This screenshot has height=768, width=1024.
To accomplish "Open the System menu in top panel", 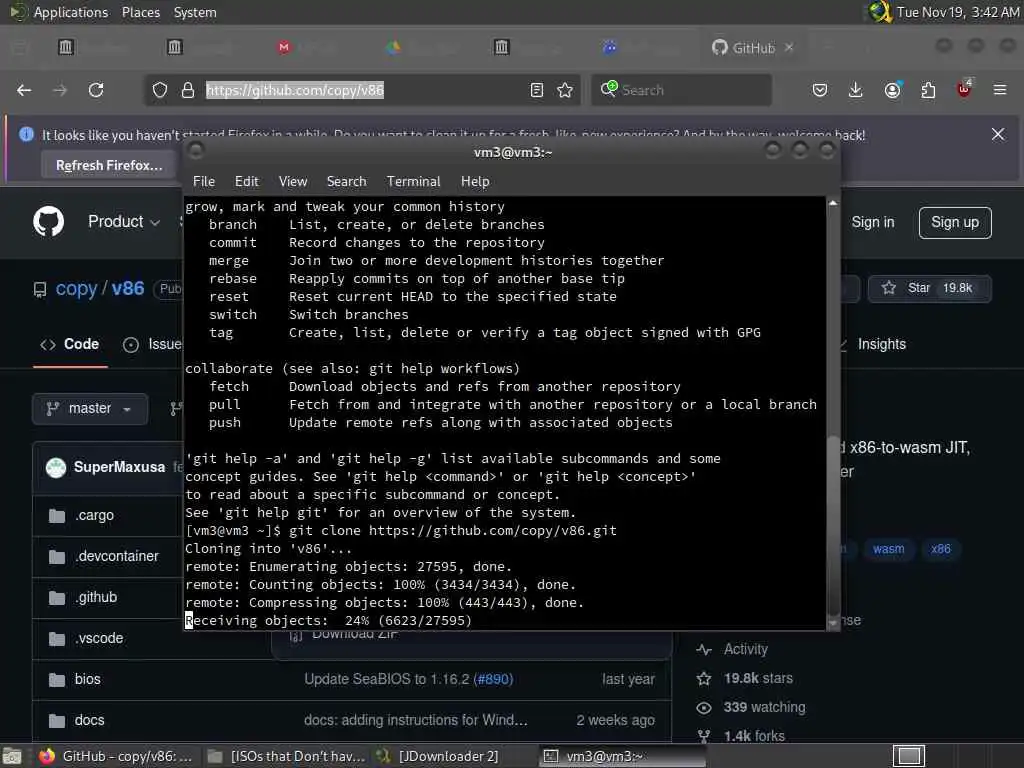I will (195, 12).
